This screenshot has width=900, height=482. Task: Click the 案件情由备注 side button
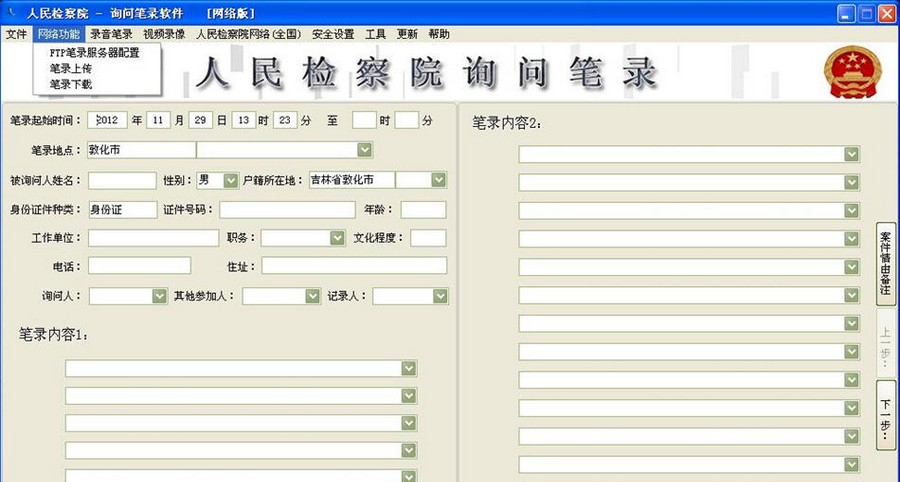coord(886,263)
